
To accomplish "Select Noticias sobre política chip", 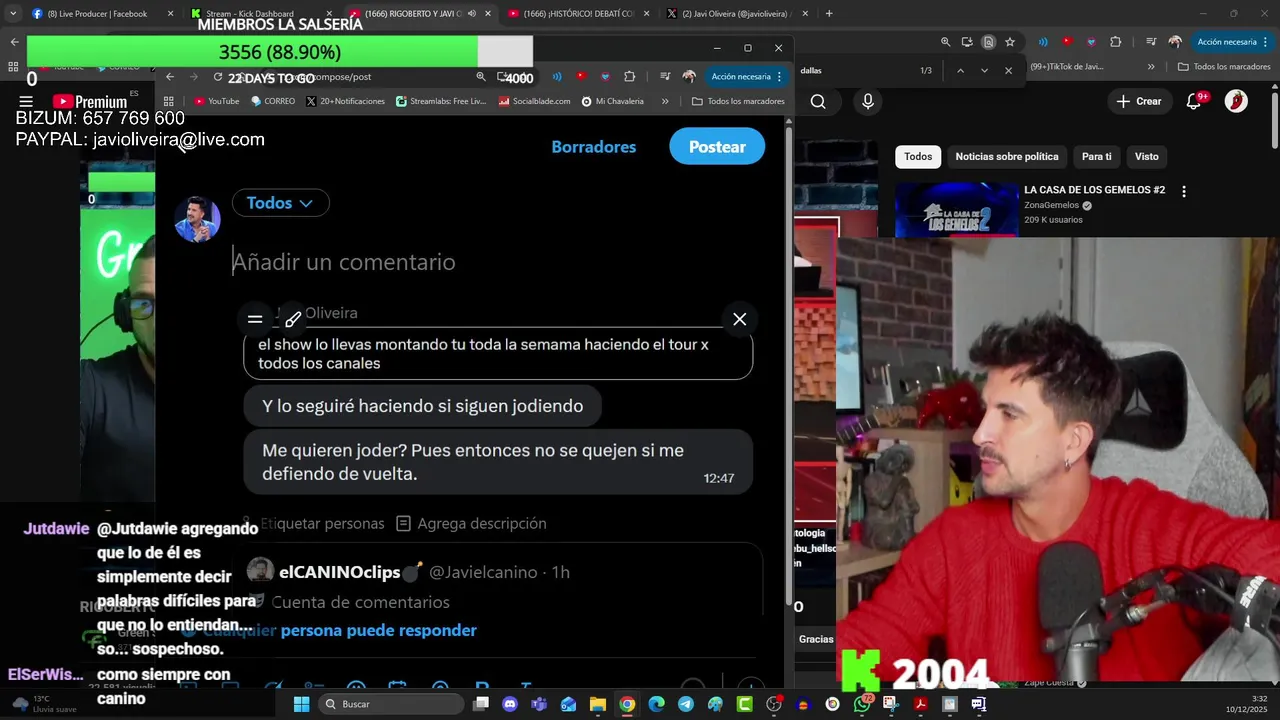I will [1006, 156].
